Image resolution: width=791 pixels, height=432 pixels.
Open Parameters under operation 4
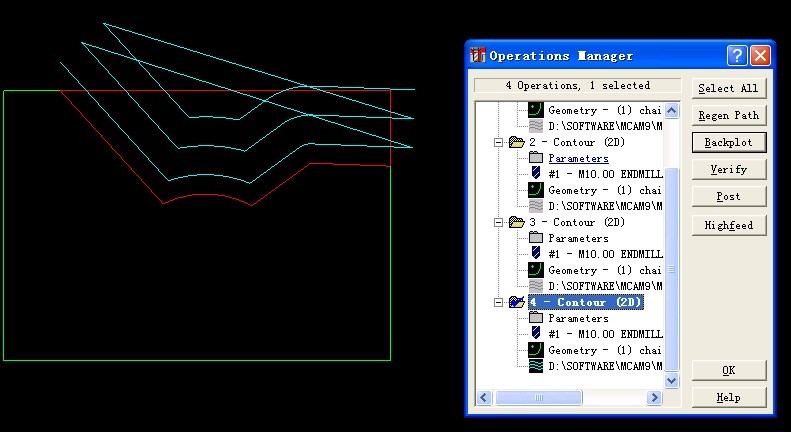(579, 318)
